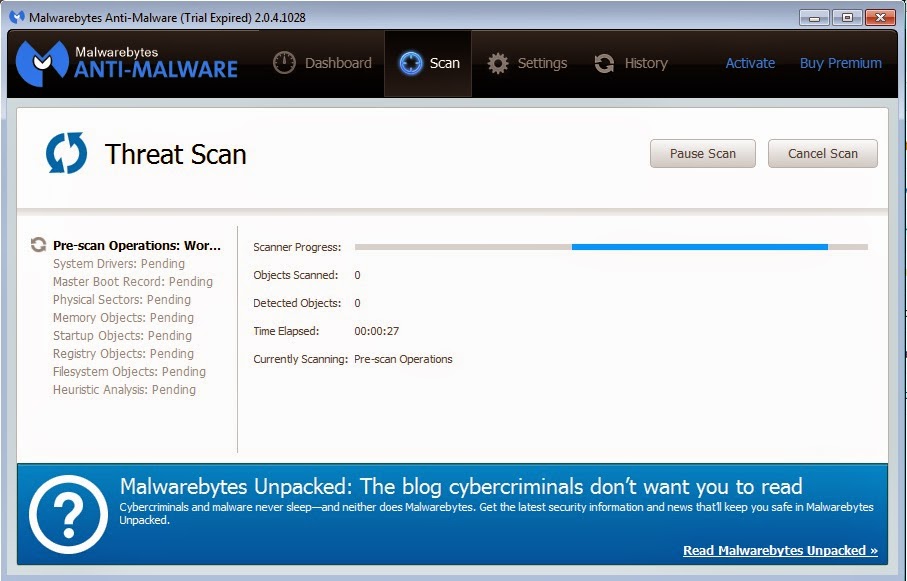Select Memory Objects: Pending row
Image resolution: width=907 pixels, height=581 pixels.
(123, 317)
